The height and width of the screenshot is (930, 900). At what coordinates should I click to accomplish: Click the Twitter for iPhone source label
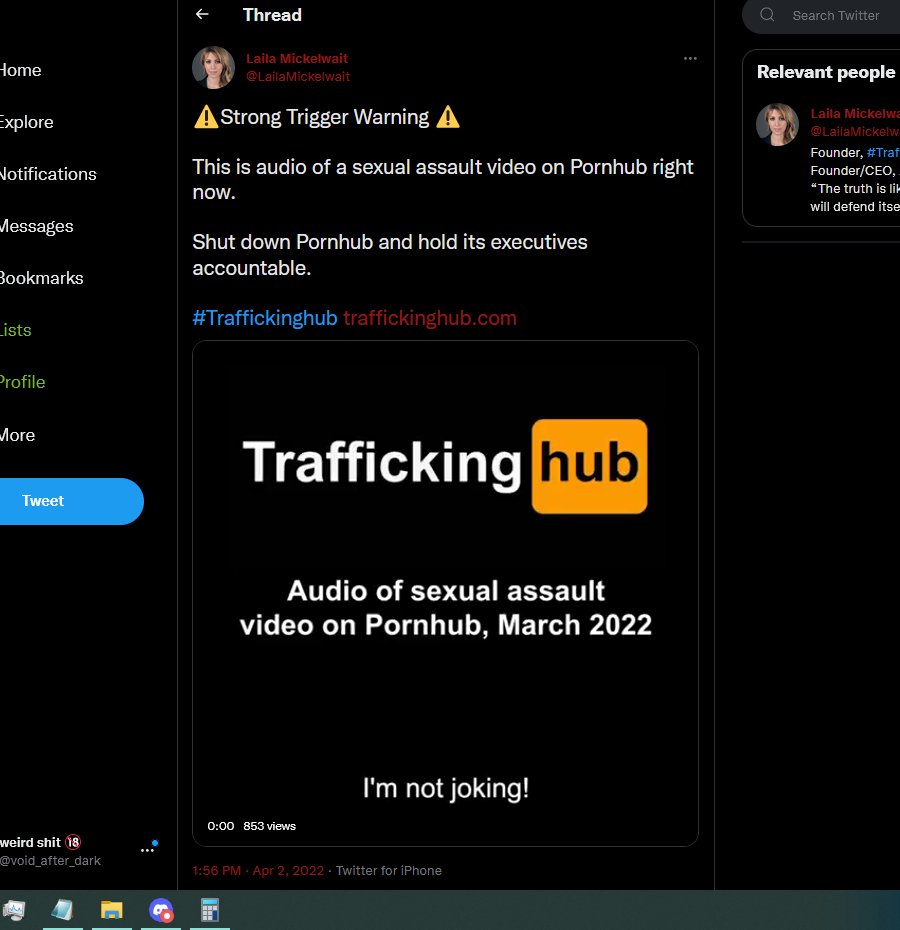click(389, 871)
